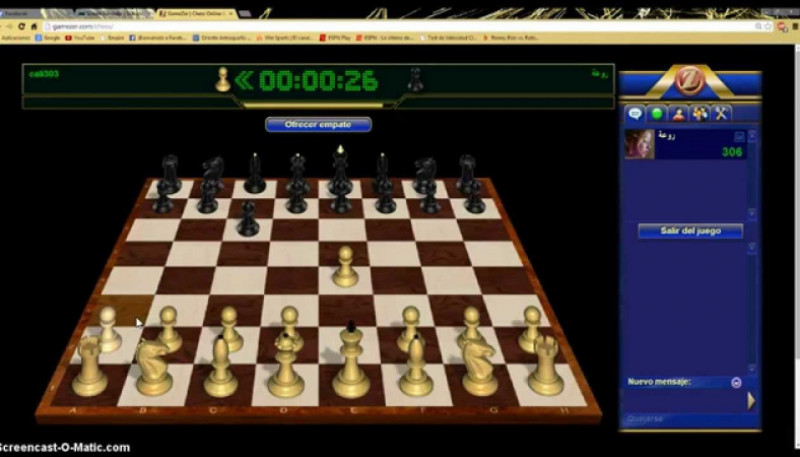This screenshot has height=457, width=800.
Task: Select the white pawn on e4
Action: click(345, 267)
